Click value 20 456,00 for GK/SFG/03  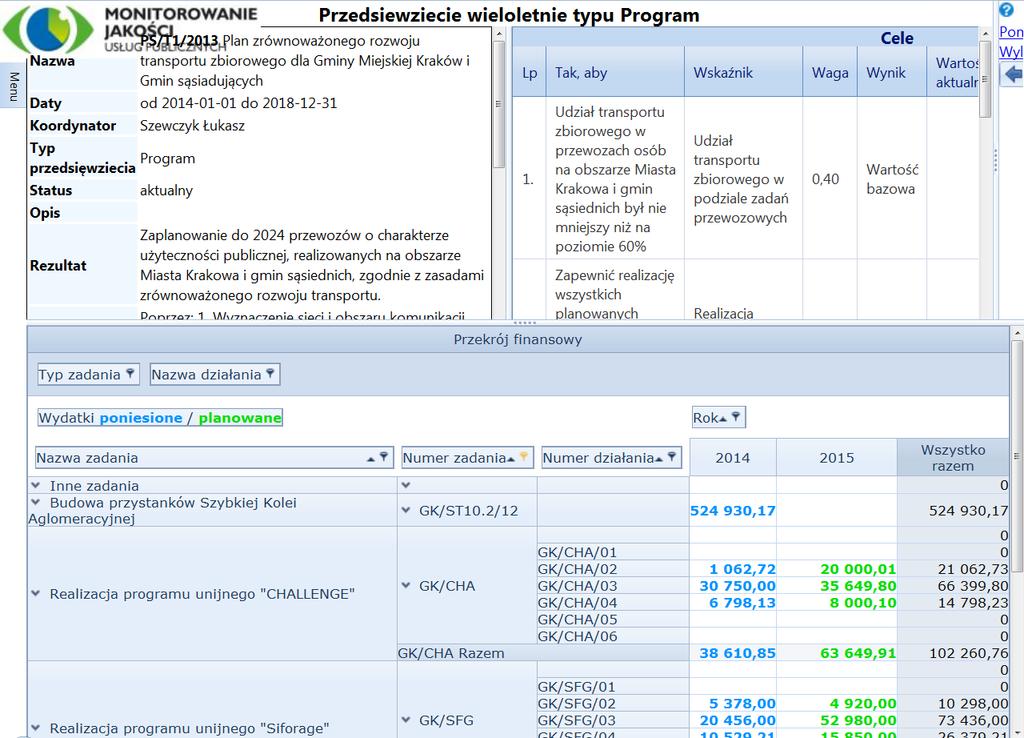tap(737, 720)
